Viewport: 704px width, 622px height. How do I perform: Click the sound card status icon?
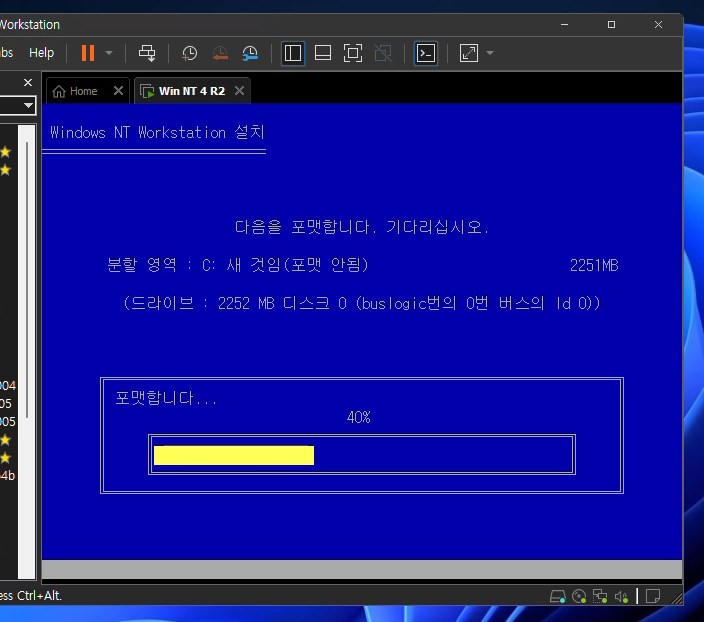pyautogui.click(x=621, y=596)
